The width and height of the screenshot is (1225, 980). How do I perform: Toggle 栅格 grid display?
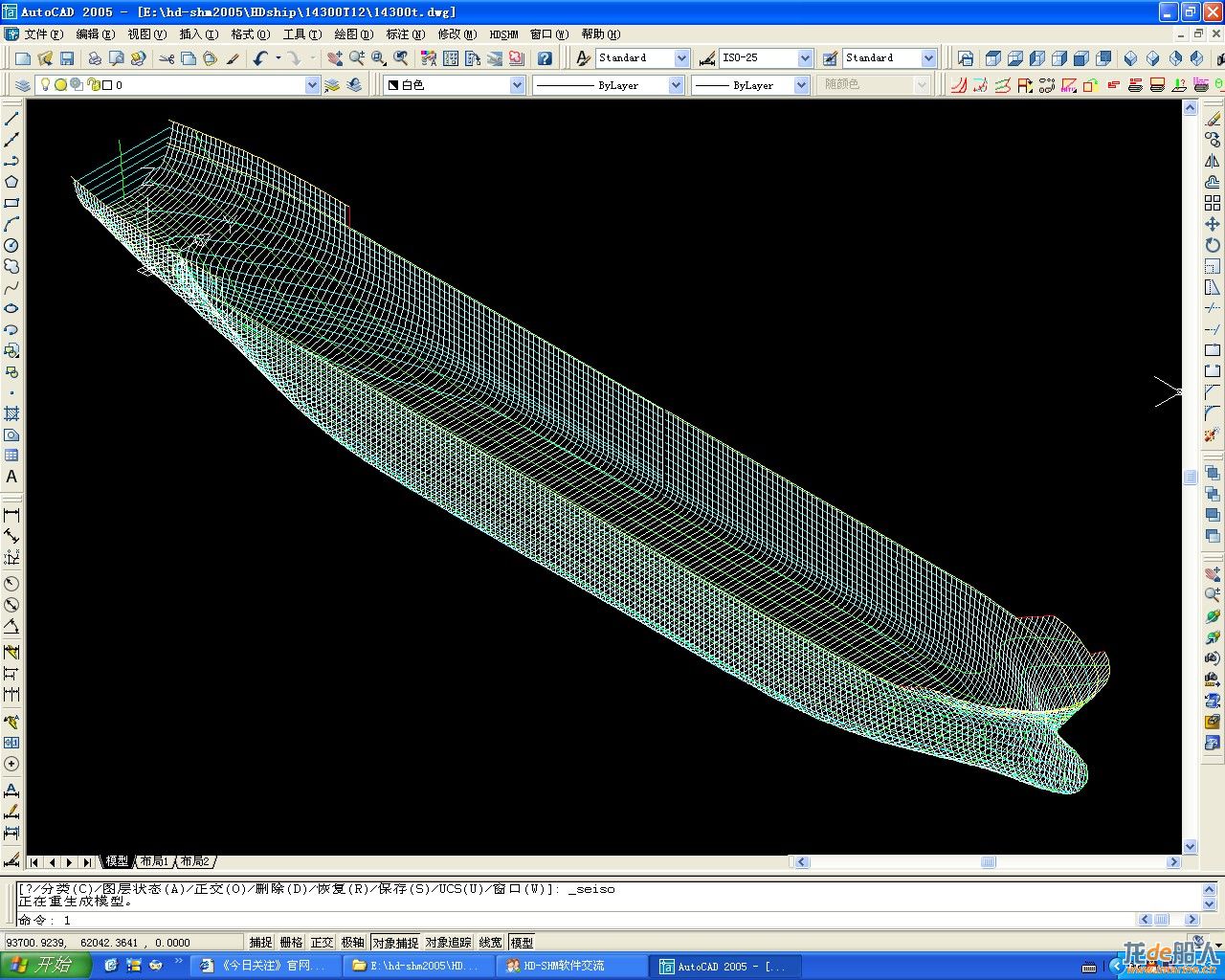coord(292,943)
